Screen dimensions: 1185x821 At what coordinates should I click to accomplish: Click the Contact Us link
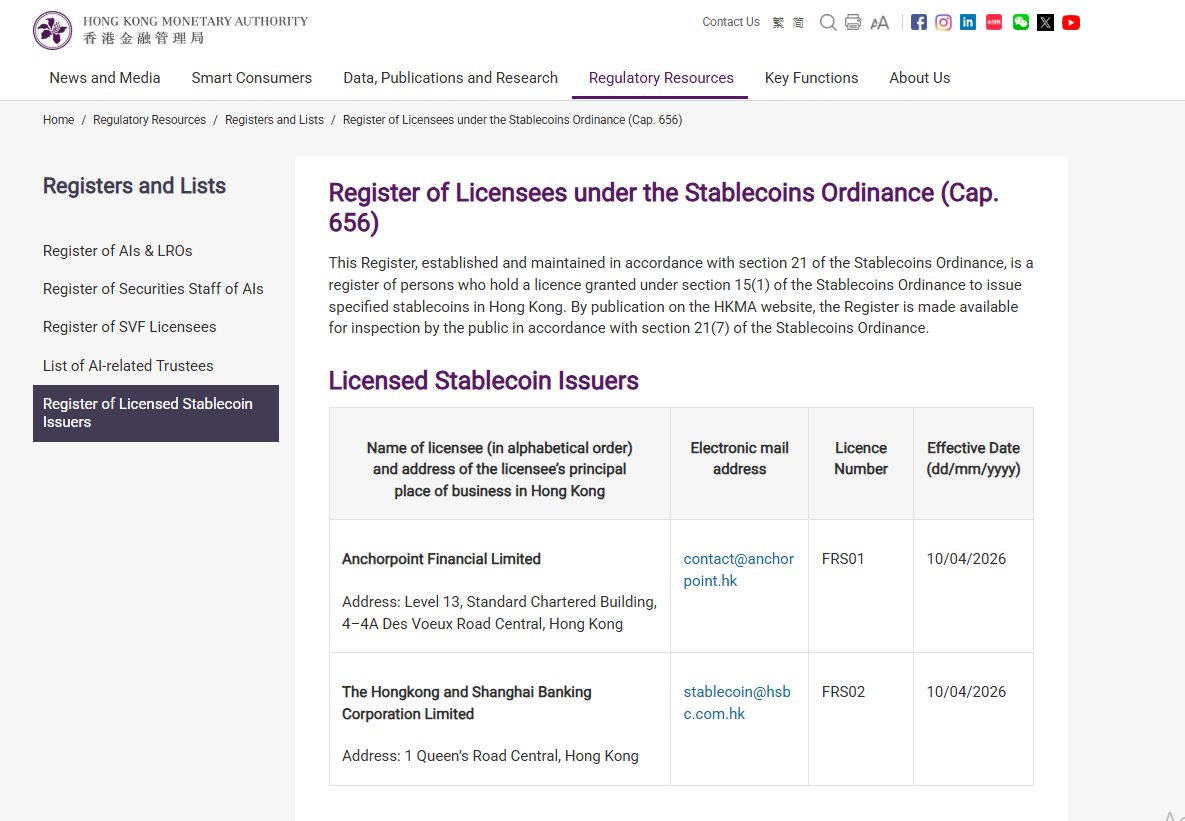731,22
